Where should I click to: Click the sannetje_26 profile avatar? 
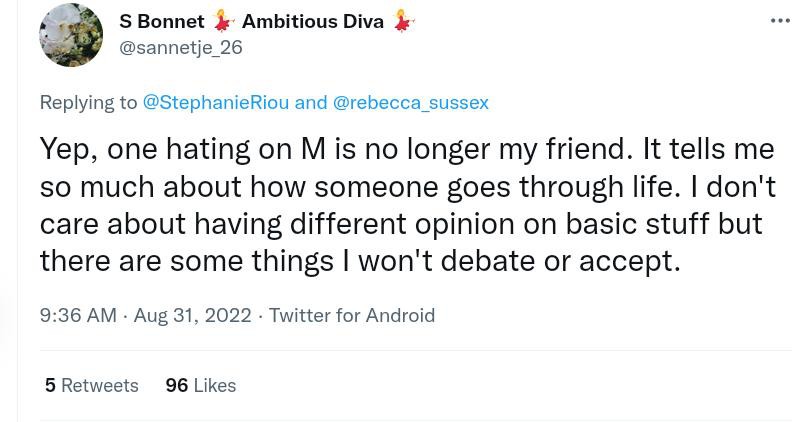tap(71, 36)
